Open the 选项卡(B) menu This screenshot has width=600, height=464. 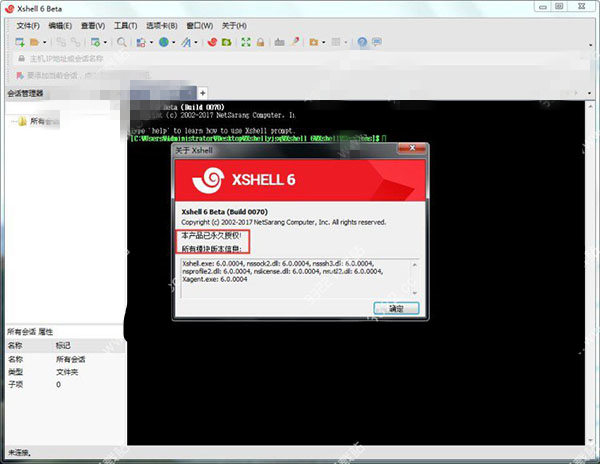point(162,26)
